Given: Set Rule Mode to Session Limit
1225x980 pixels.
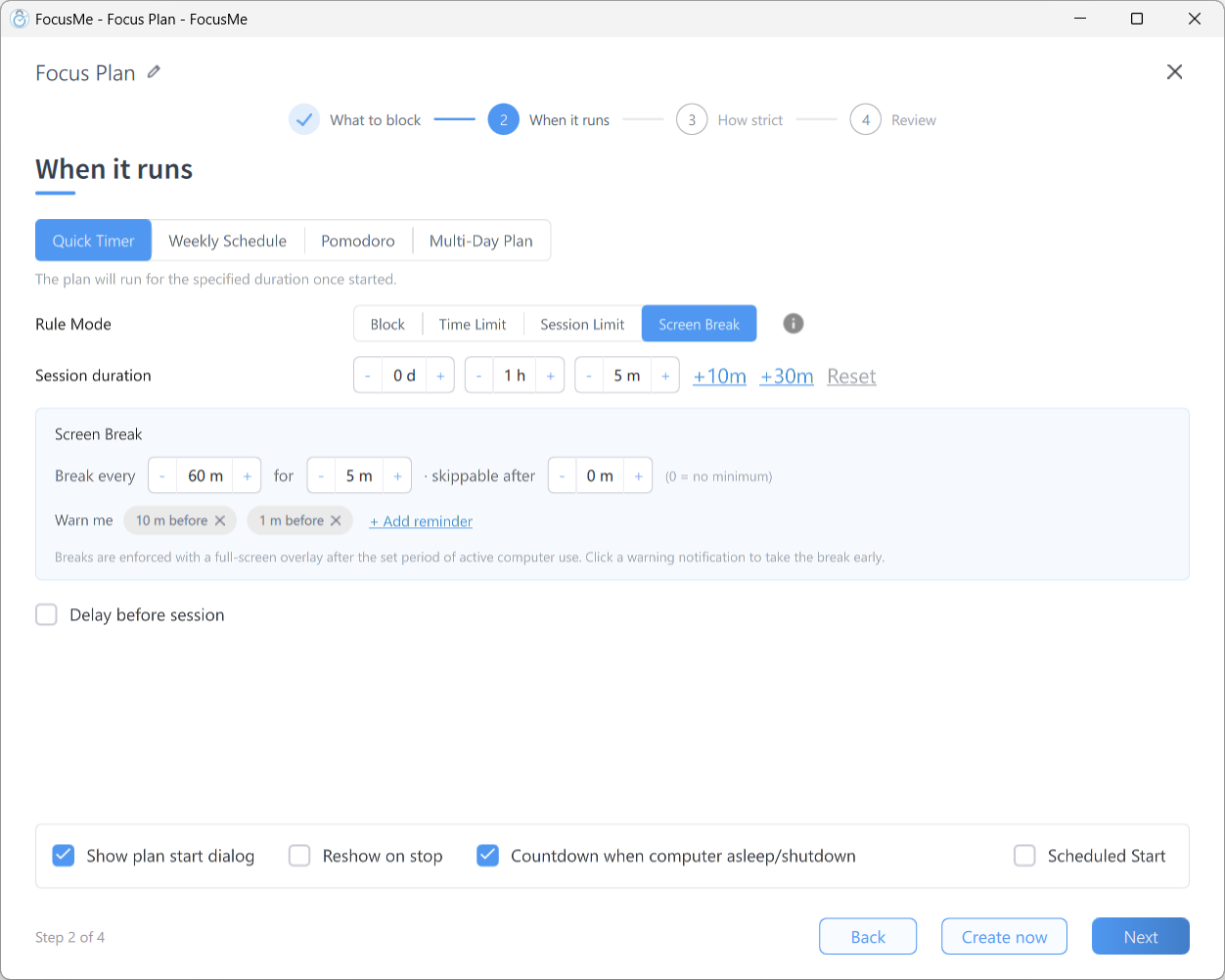Looking at the screenshot, I should [582, 324].
